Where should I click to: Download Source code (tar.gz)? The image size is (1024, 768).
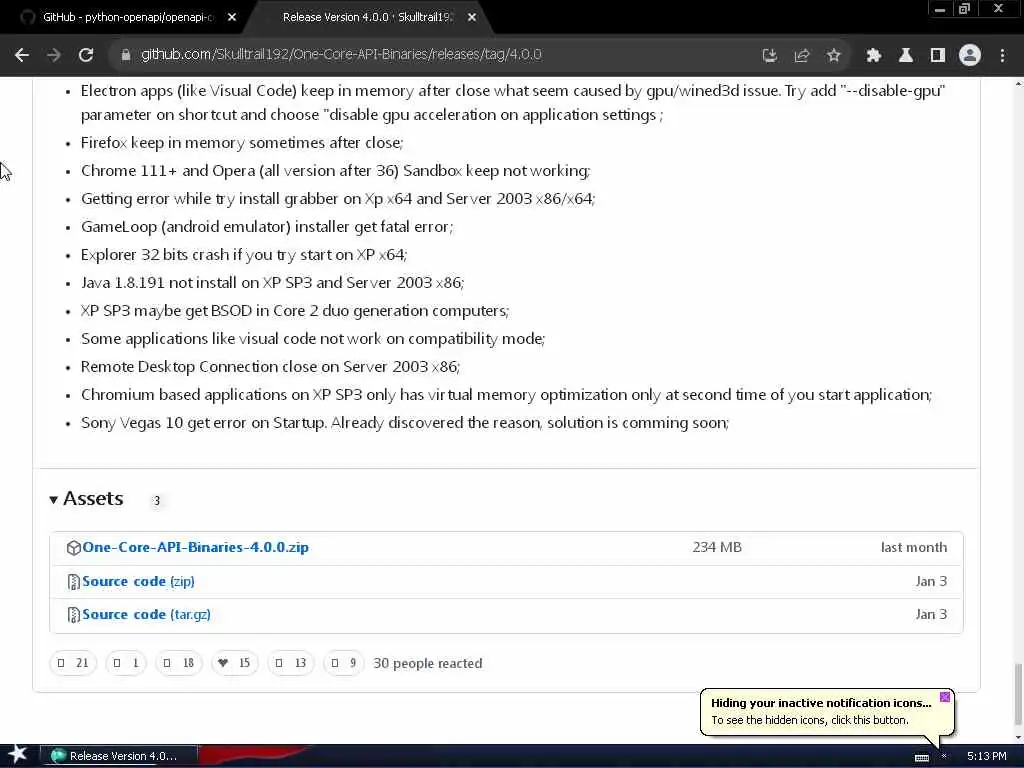click(x=146, y=615)
